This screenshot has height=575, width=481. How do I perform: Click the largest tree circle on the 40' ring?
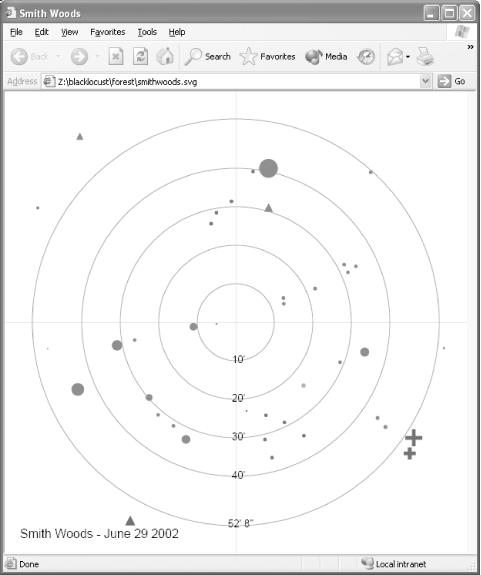(268, 168)
